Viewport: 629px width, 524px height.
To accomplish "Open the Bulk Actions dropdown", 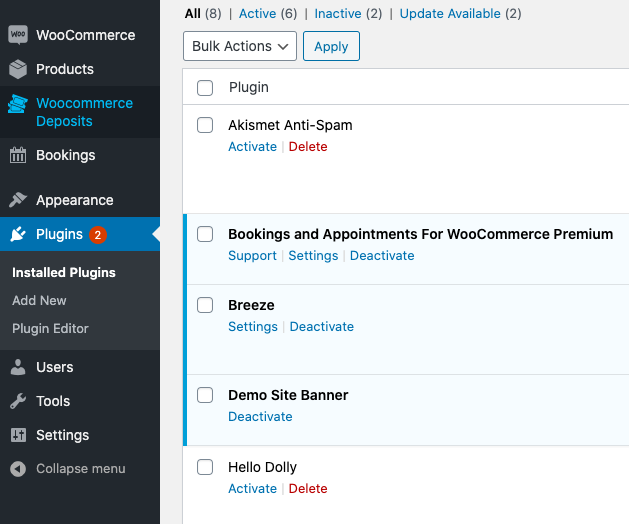I will (240, 46).
